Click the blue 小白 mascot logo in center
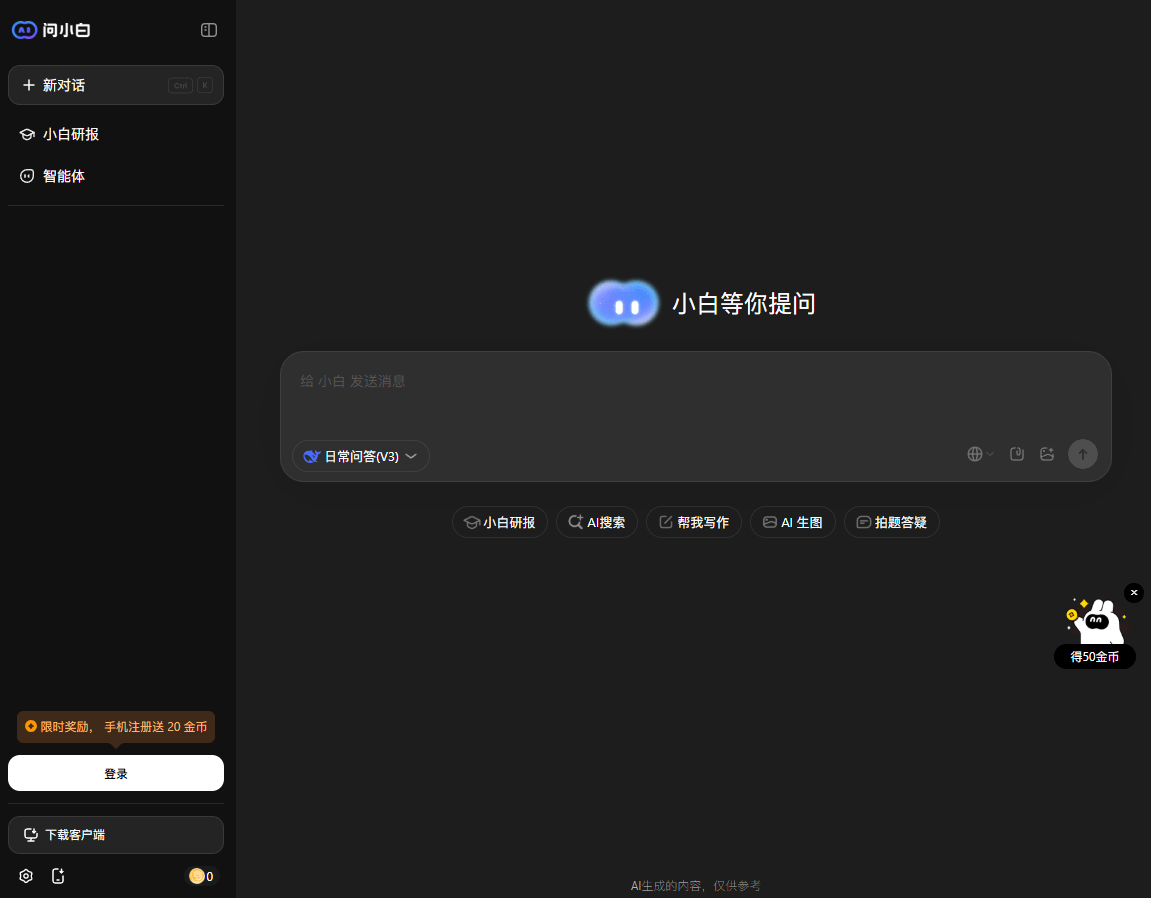1151x898 pixels. click(x=624, y=303)
